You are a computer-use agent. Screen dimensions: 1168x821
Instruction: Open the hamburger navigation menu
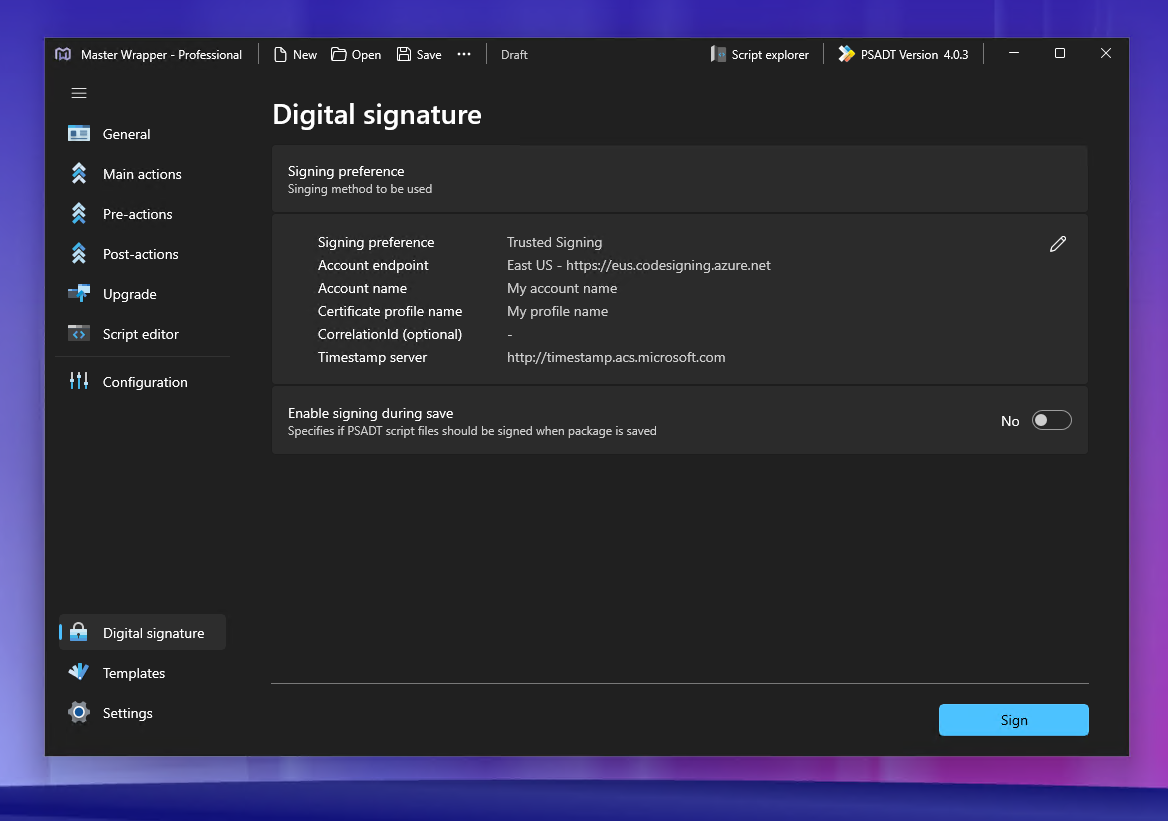pyautogui.click(x=79, y=93)
